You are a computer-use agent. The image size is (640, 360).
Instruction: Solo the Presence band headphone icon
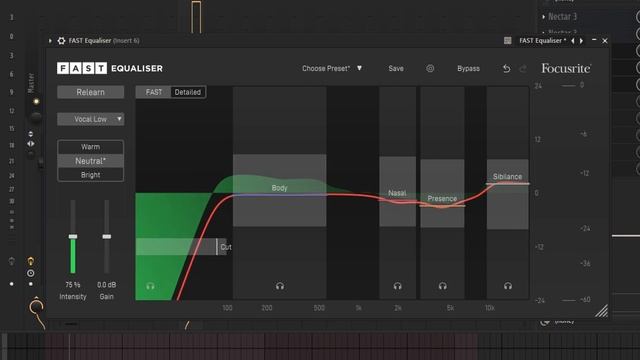[442, 286]
